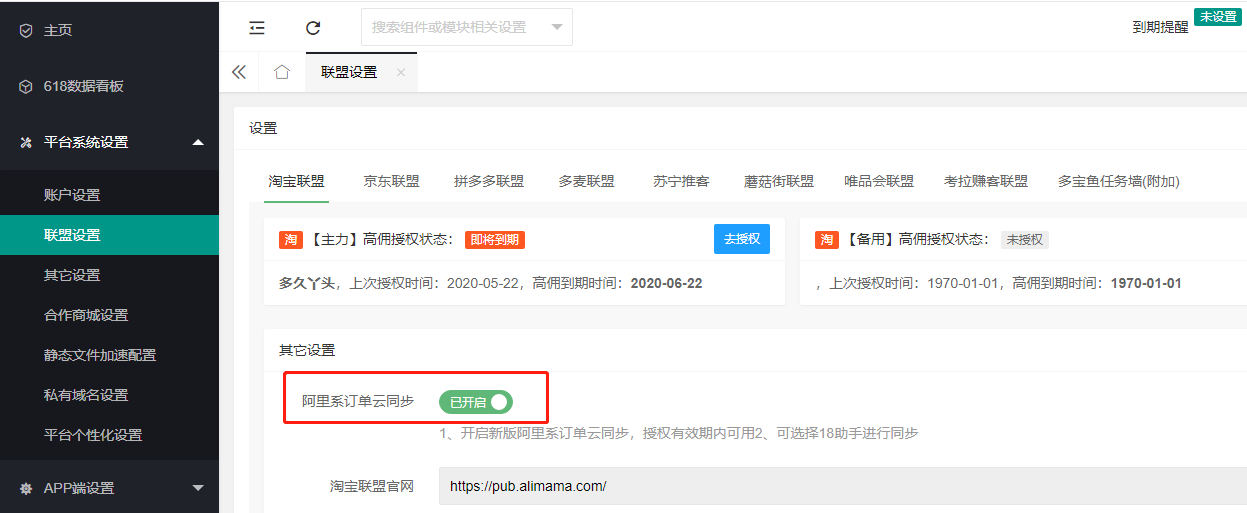Click the 即将到期 status badge
Image resolution: width=1247 pixels, height=513 pixels.
497,240
